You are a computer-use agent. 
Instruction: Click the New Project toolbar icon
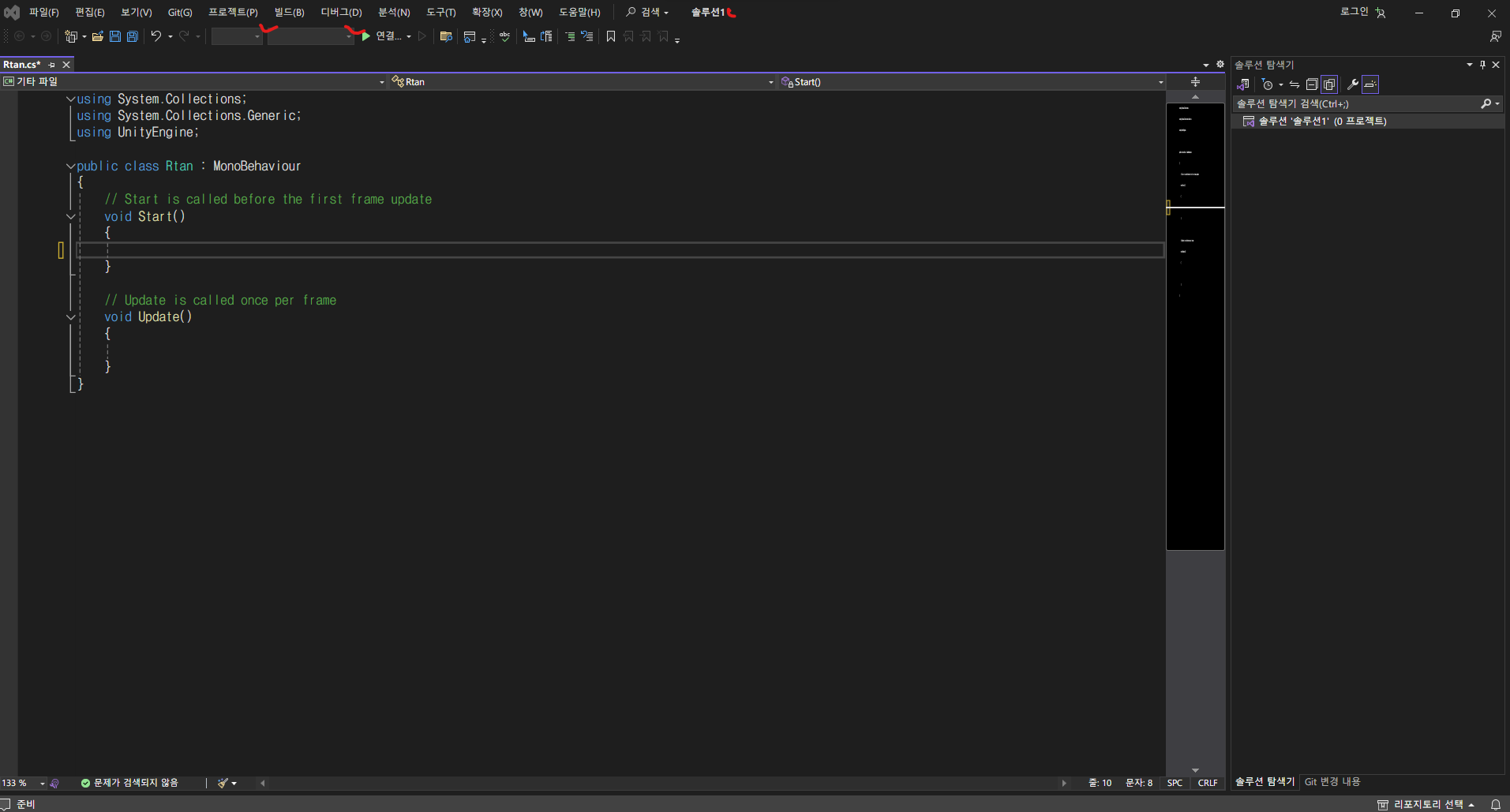click(71, 36)
